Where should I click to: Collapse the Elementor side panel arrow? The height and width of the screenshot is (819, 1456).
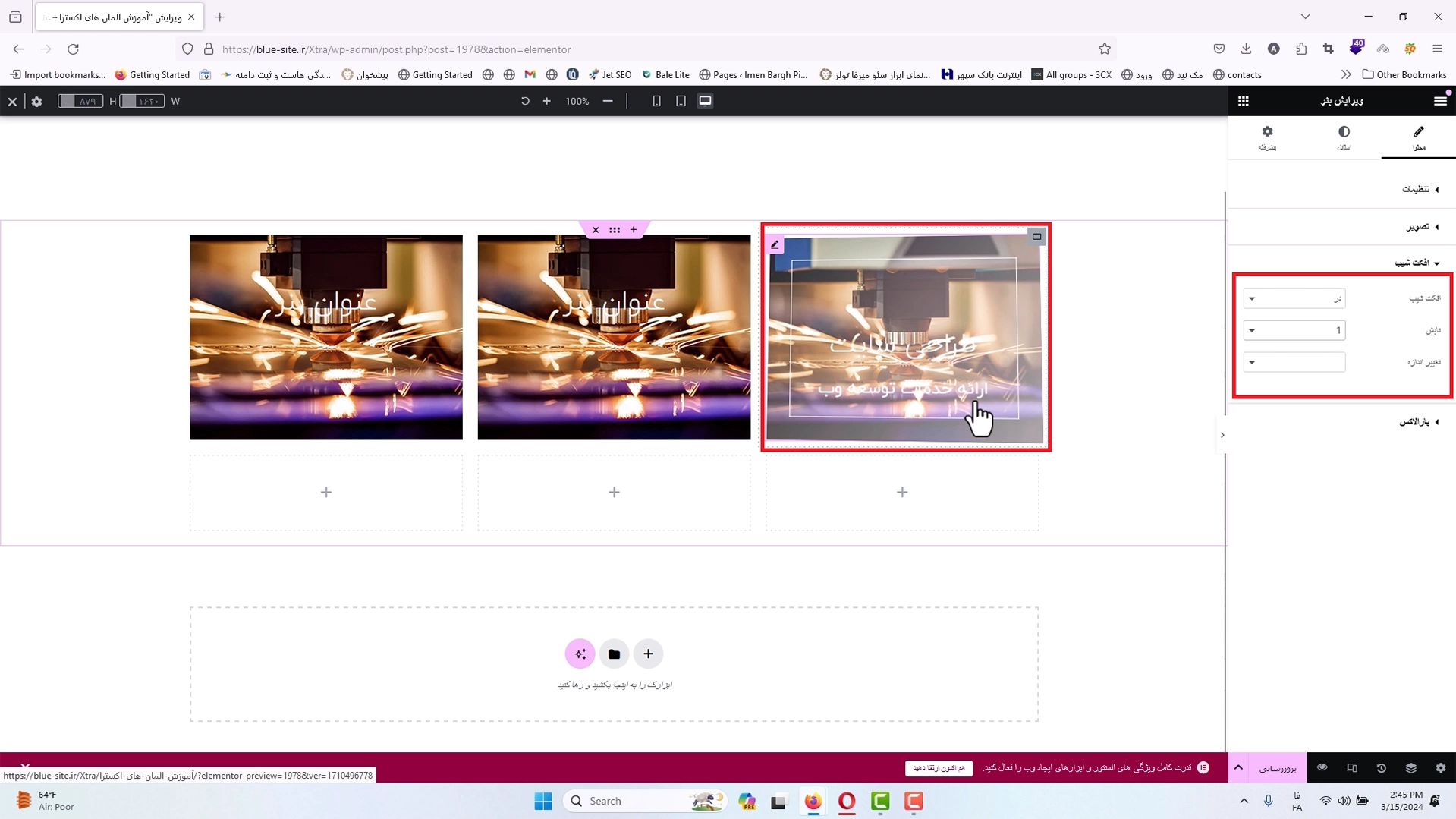pos(1222,435)
